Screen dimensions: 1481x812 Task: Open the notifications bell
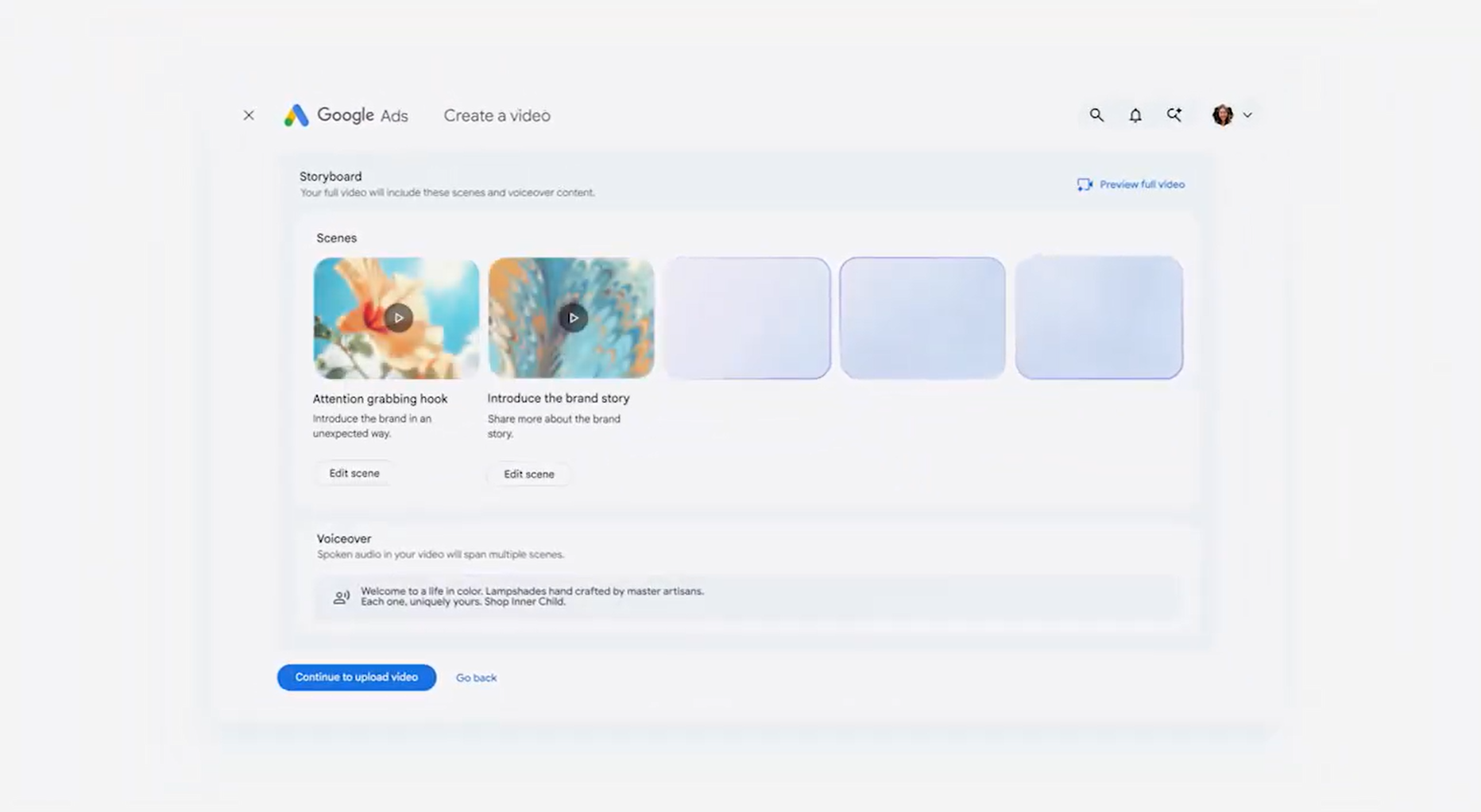(x=1135, y=115)
